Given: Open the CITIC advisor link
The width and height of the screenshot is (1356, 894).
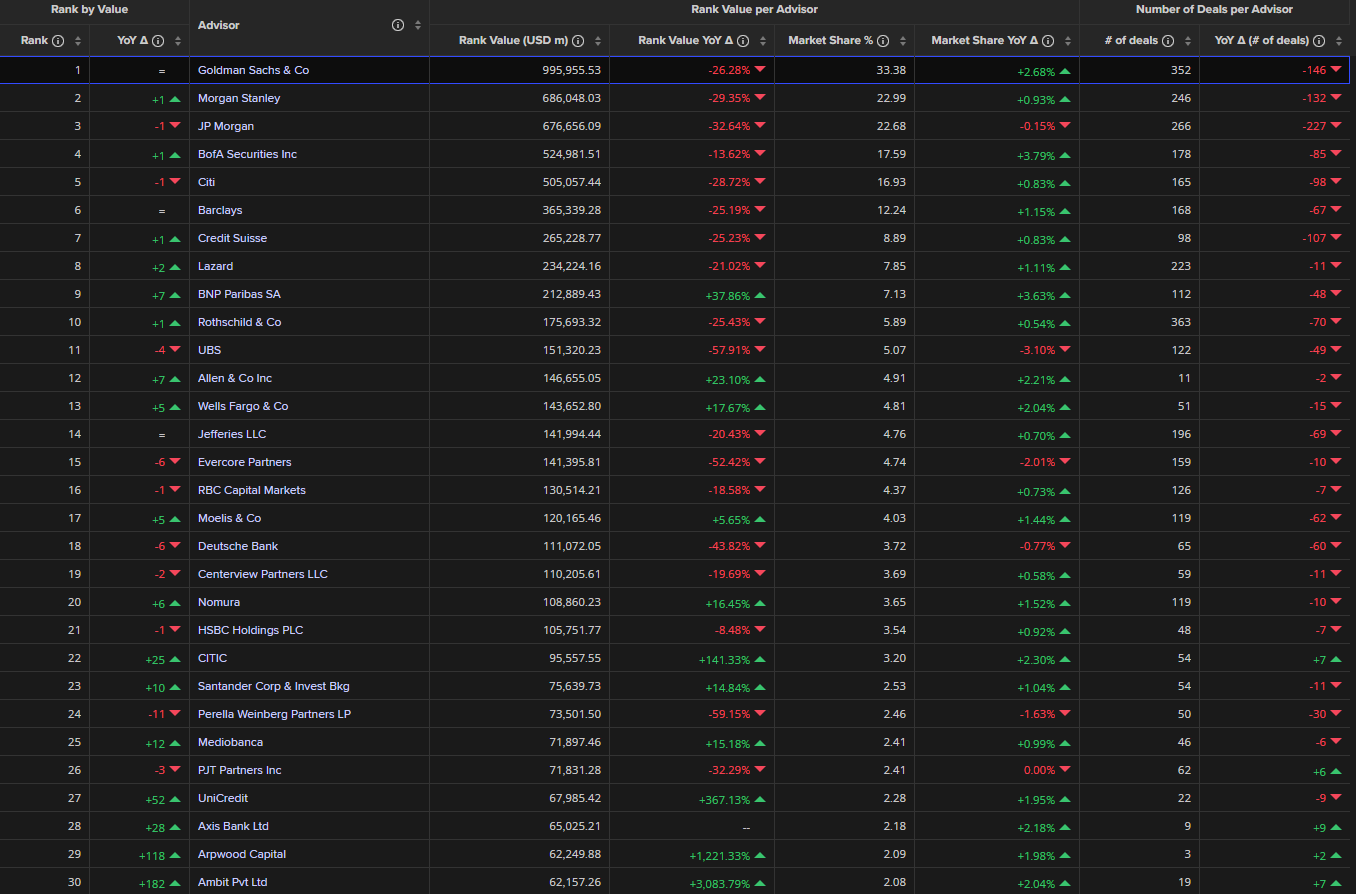Looking at the screenshot, I should coord(212,658).
